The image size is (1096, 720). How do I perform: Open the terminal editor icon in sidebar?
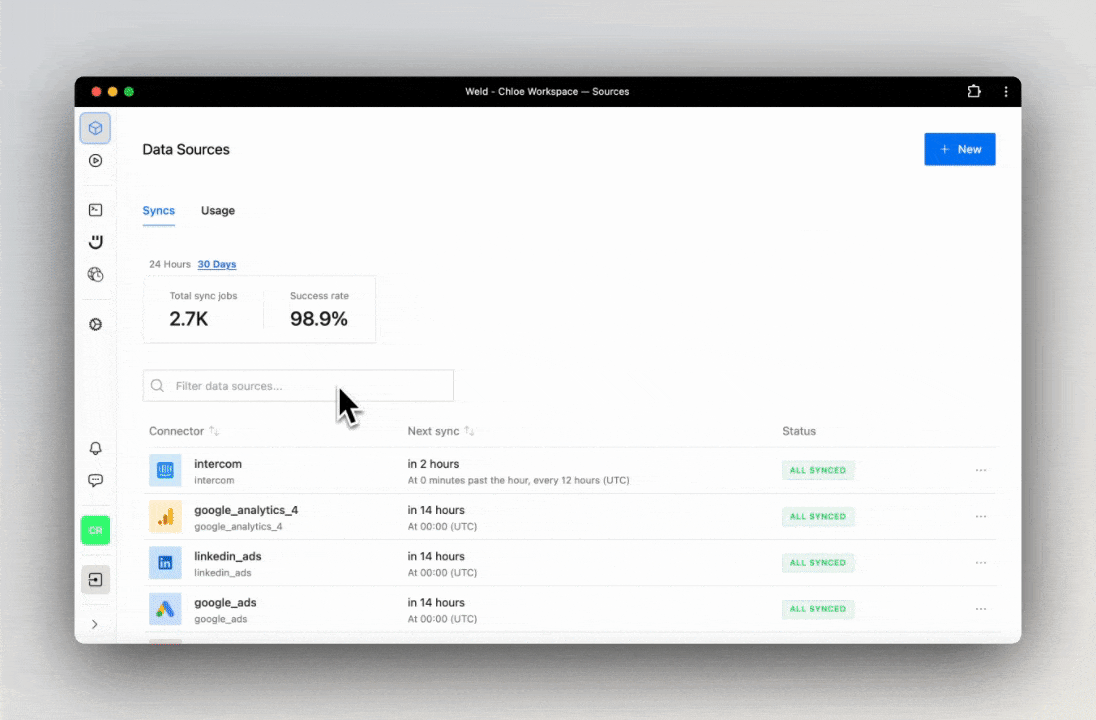(x=95, y=210)
